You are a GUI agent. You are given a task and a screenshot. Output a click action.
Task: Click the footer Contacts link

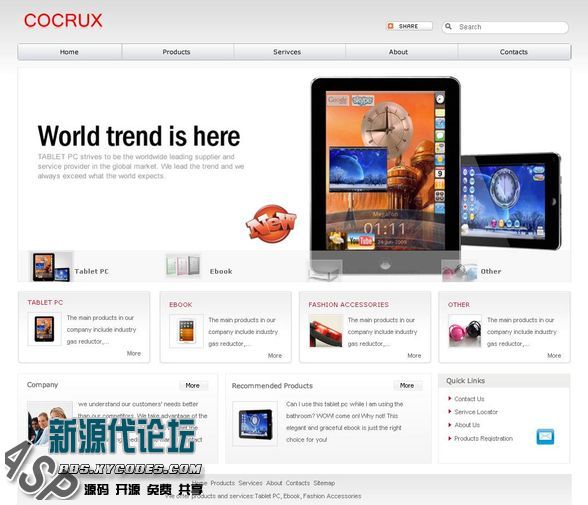[x=298, y=483]
